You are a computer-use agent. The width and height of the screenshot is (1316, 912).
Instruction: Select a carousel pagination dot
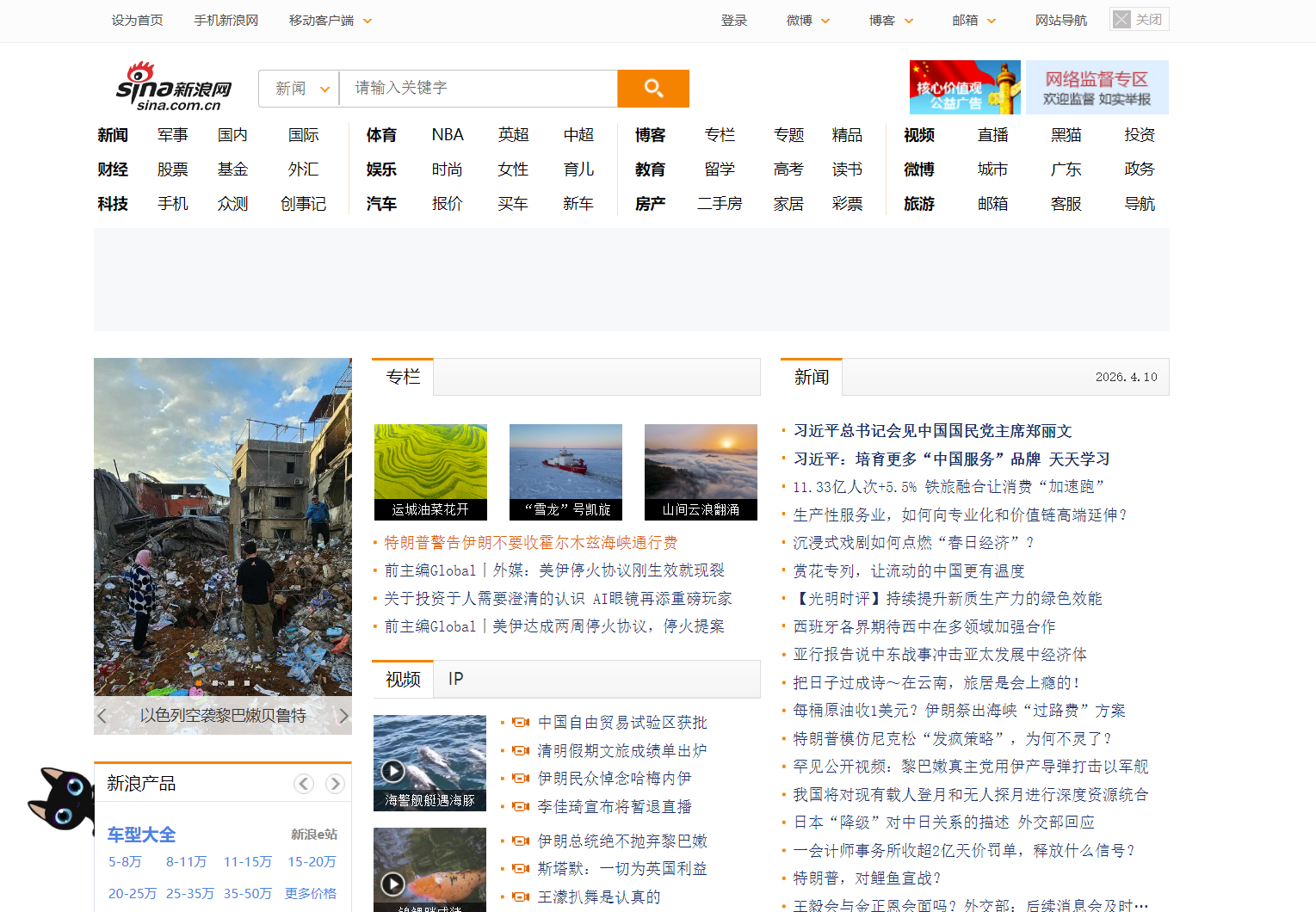click(215, 683)
